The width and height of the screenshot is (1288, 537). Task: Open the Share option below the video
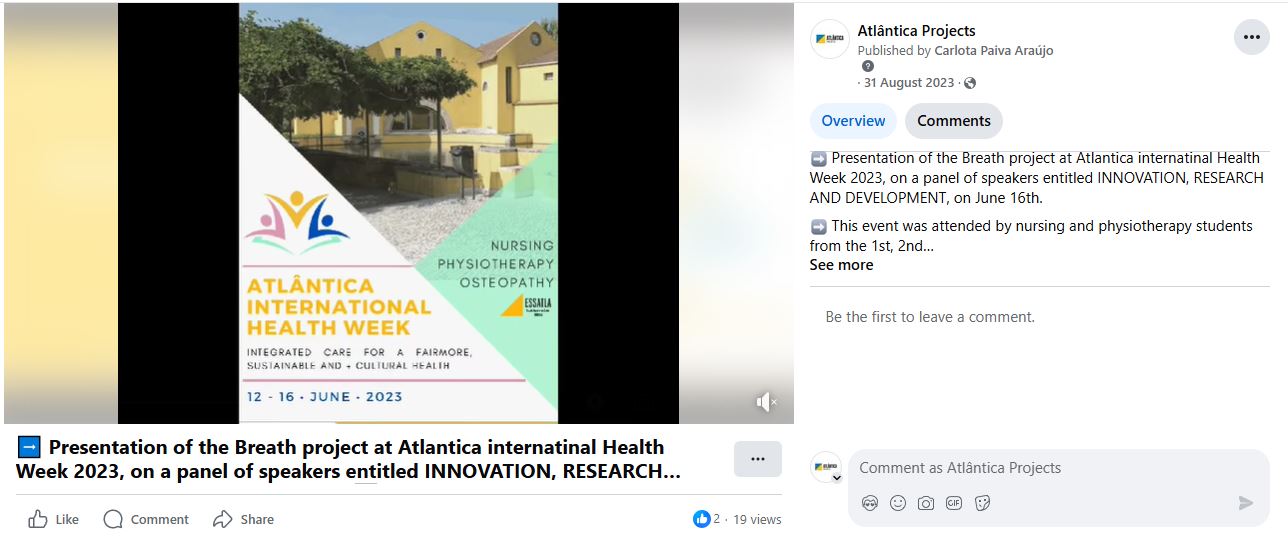pos(243,519)
